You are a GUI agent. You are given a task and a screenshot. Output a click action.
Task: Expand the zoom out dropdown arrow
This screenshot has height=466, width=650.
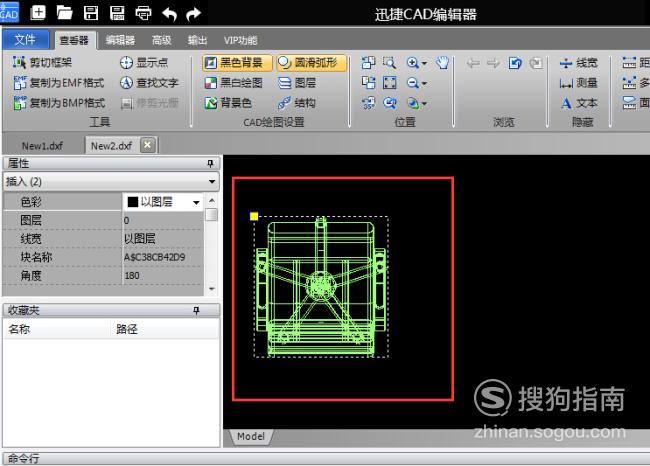(x=424, y=84)
